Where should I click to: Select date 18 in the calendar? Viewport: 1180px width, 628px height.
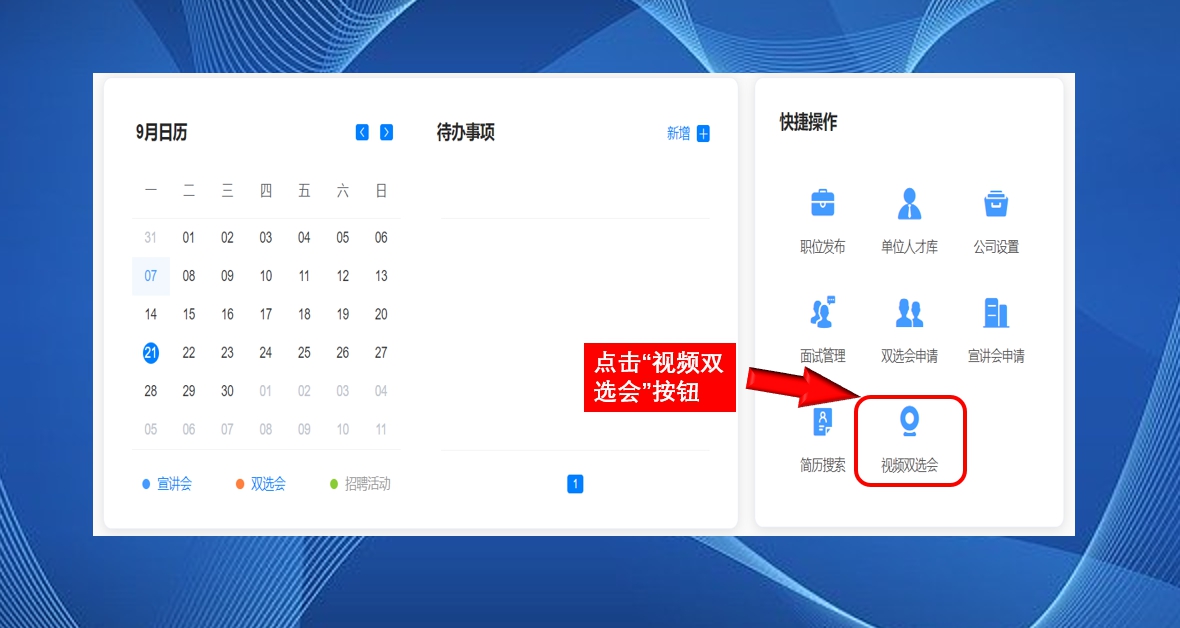pyautogui.click(x=304, y=314)
